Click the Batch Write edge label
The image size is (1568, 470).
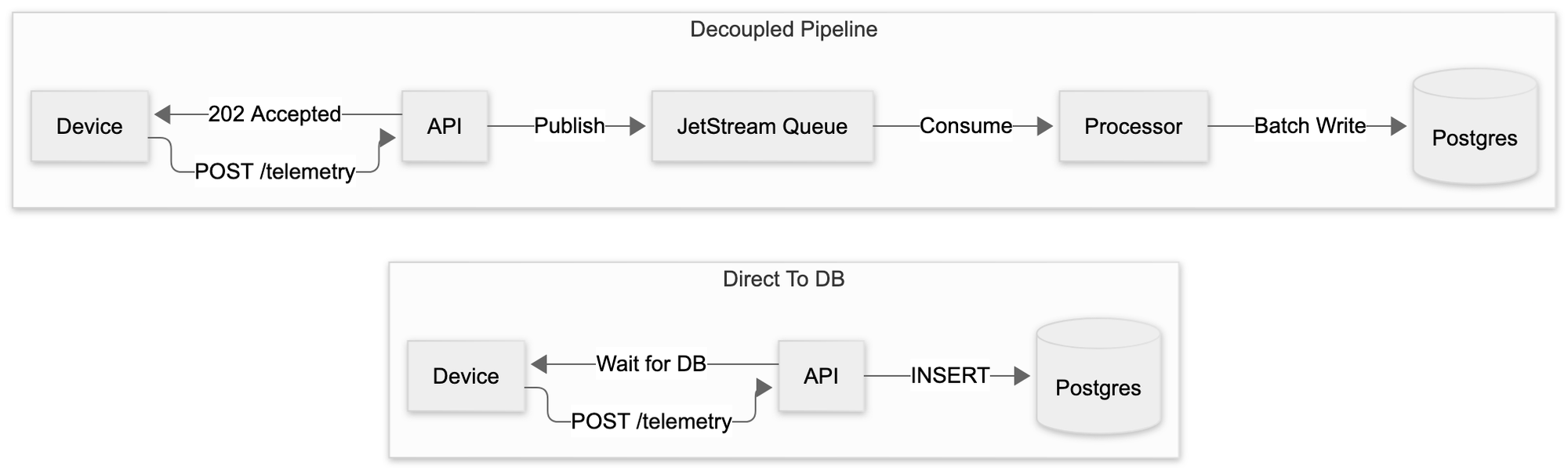[1309, 125]
